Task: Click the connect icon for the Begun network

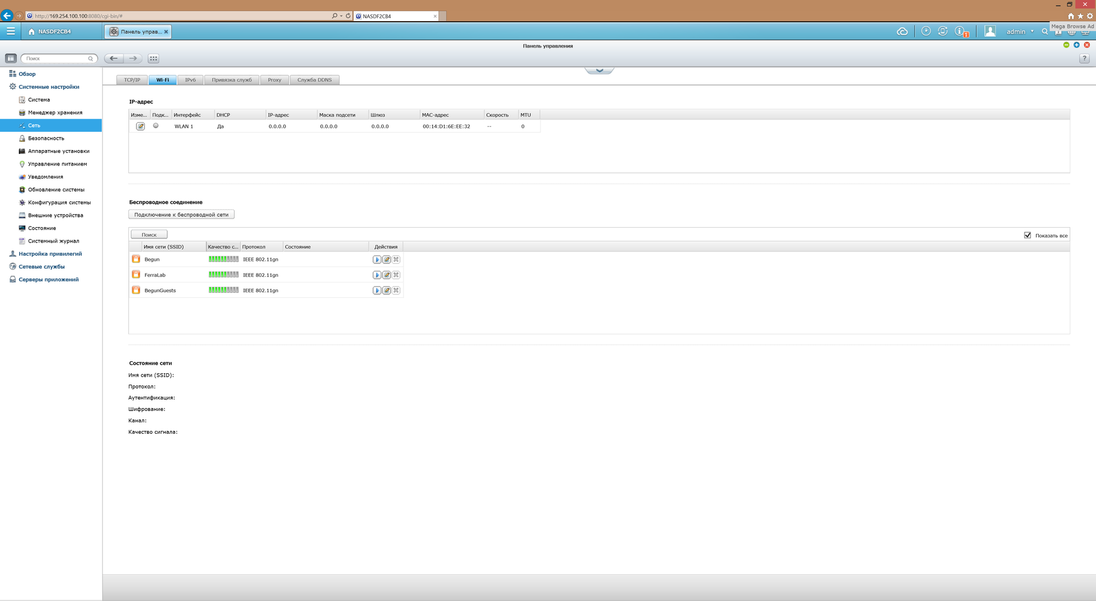Action: pyautogui.click(x=377, y=260)
